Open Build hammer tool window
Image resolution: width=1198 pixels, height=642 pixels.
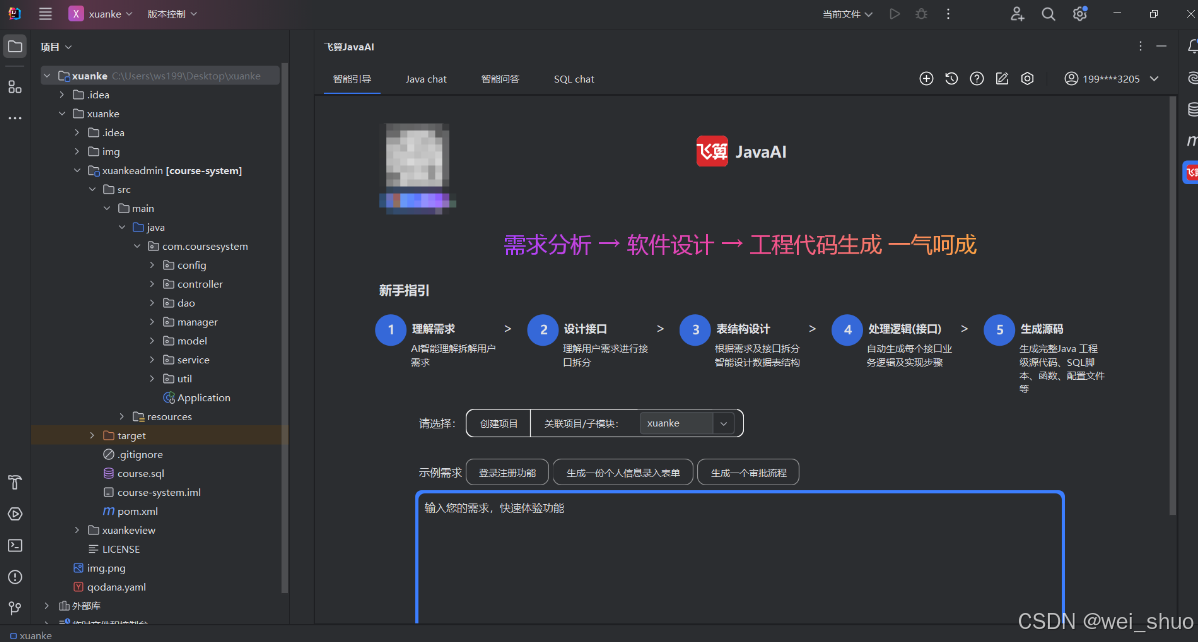(15, 482)
